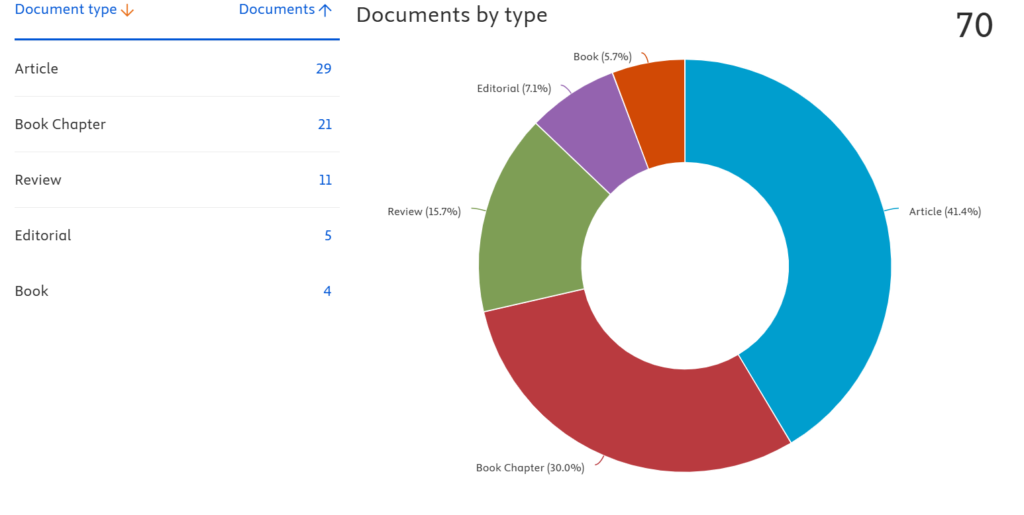Click the Book Chapter (30.0%) chart label

click(530, 468)
